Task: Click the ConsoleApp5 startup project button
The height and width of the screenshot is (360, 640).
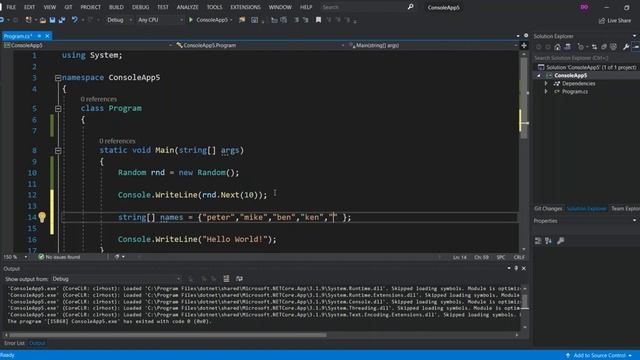Action: tap(210, 20)
